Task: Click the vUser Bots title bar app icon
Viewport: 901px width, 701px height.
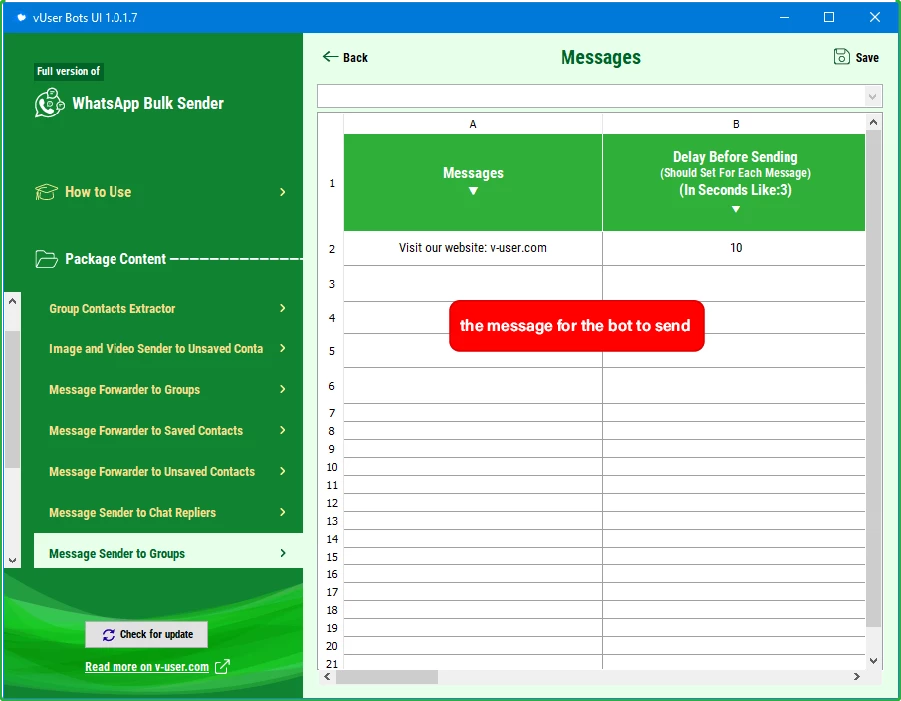Action: pos(21,17)
